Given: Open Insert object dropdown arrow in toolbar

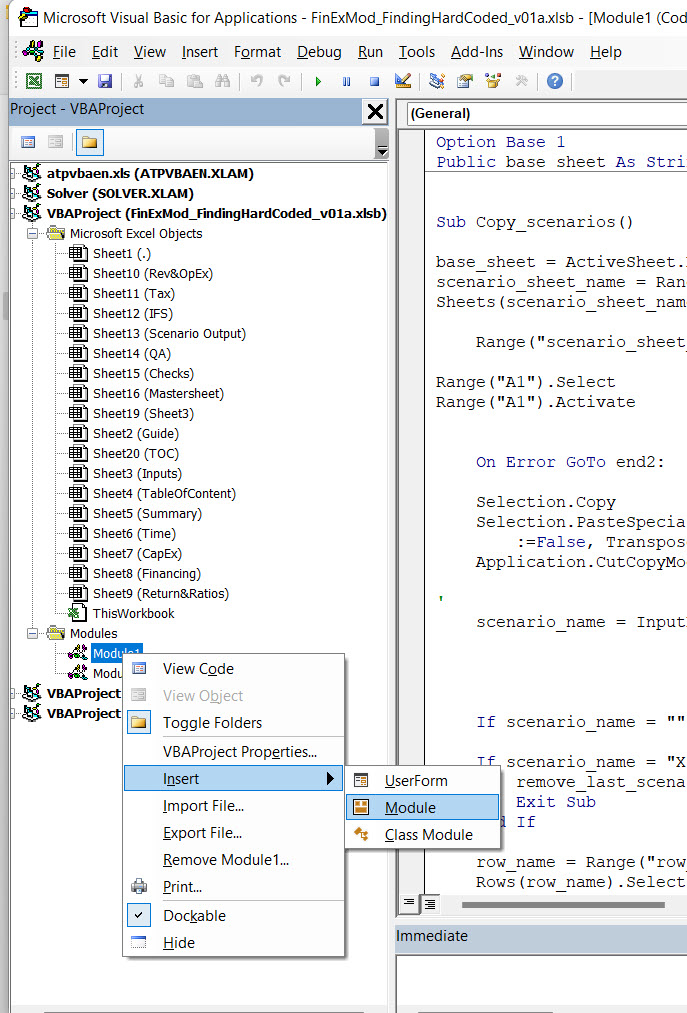Looking at the screenshot, I should 83,81.
